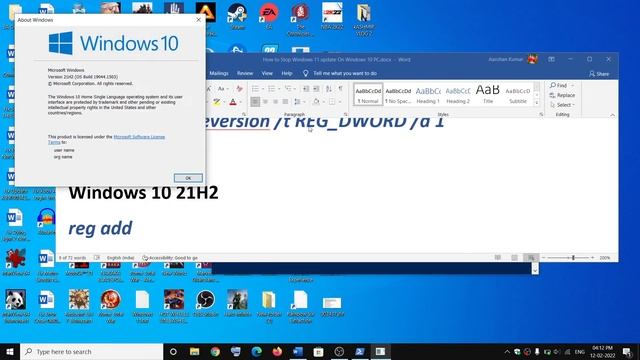The width and height of the screenshot is (640, 360).
Task: Click the Multilevel List icon
Action: tap(289, 89)
